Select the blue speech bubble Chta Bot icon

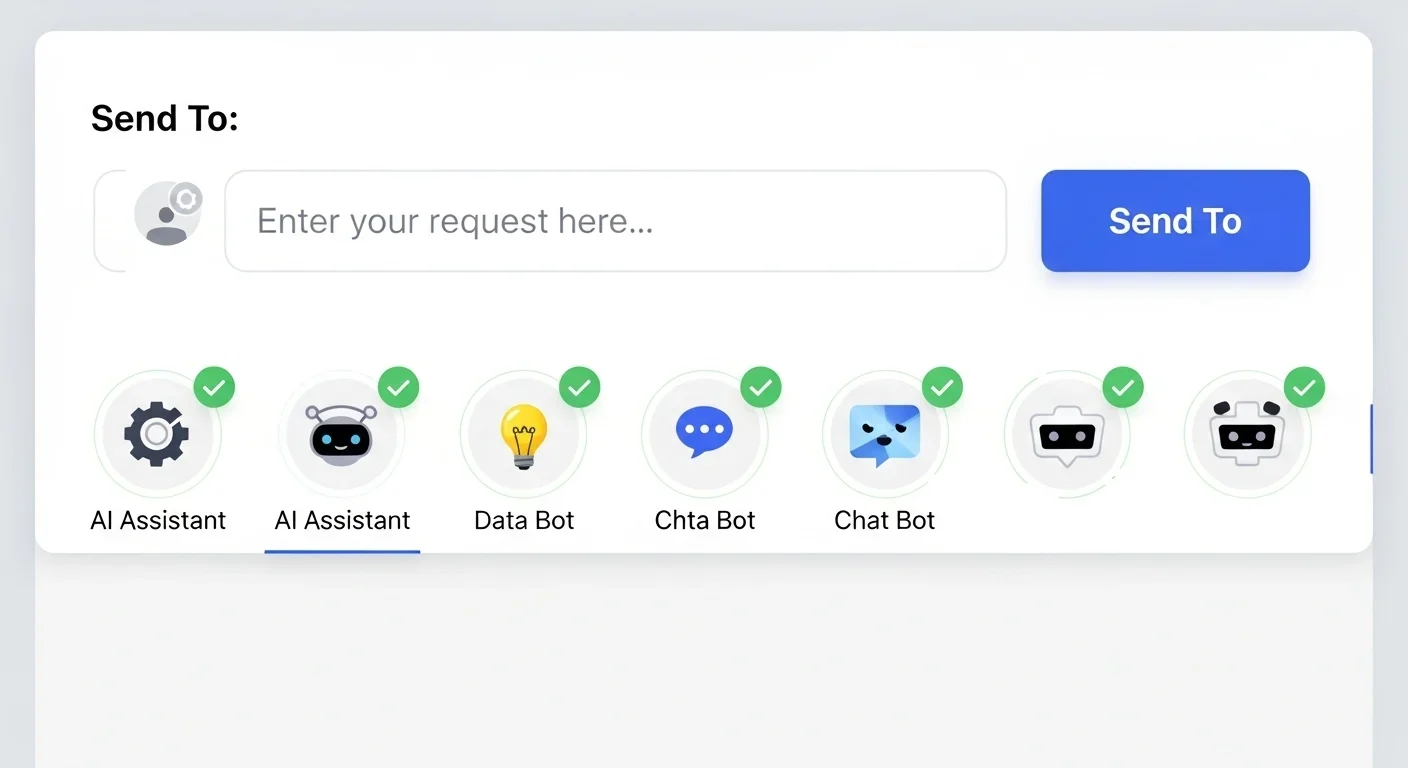point(704,434)
